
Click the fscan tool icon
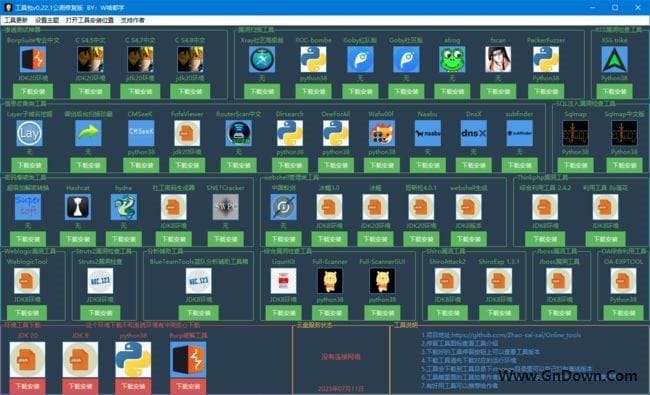click(x=498, y=59)
